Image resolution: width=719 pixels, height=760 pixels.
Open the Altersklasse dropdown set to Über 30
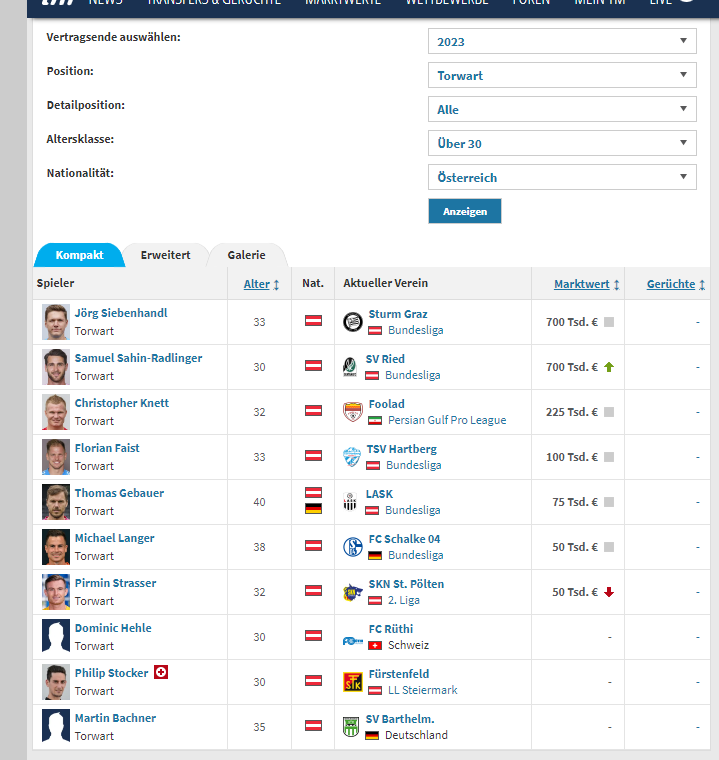562,143
